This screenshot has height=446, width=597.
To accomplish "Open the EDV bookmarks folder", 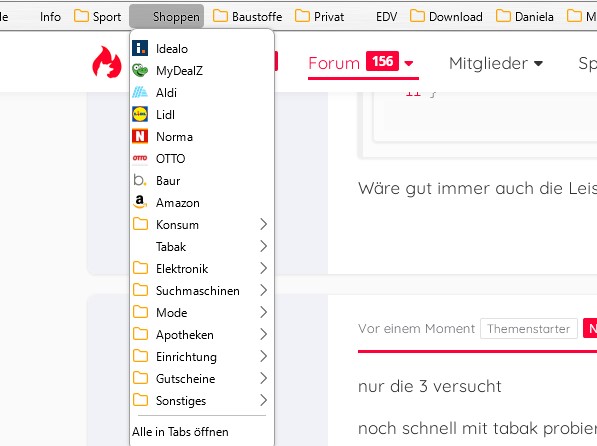I will coord(386,17).
